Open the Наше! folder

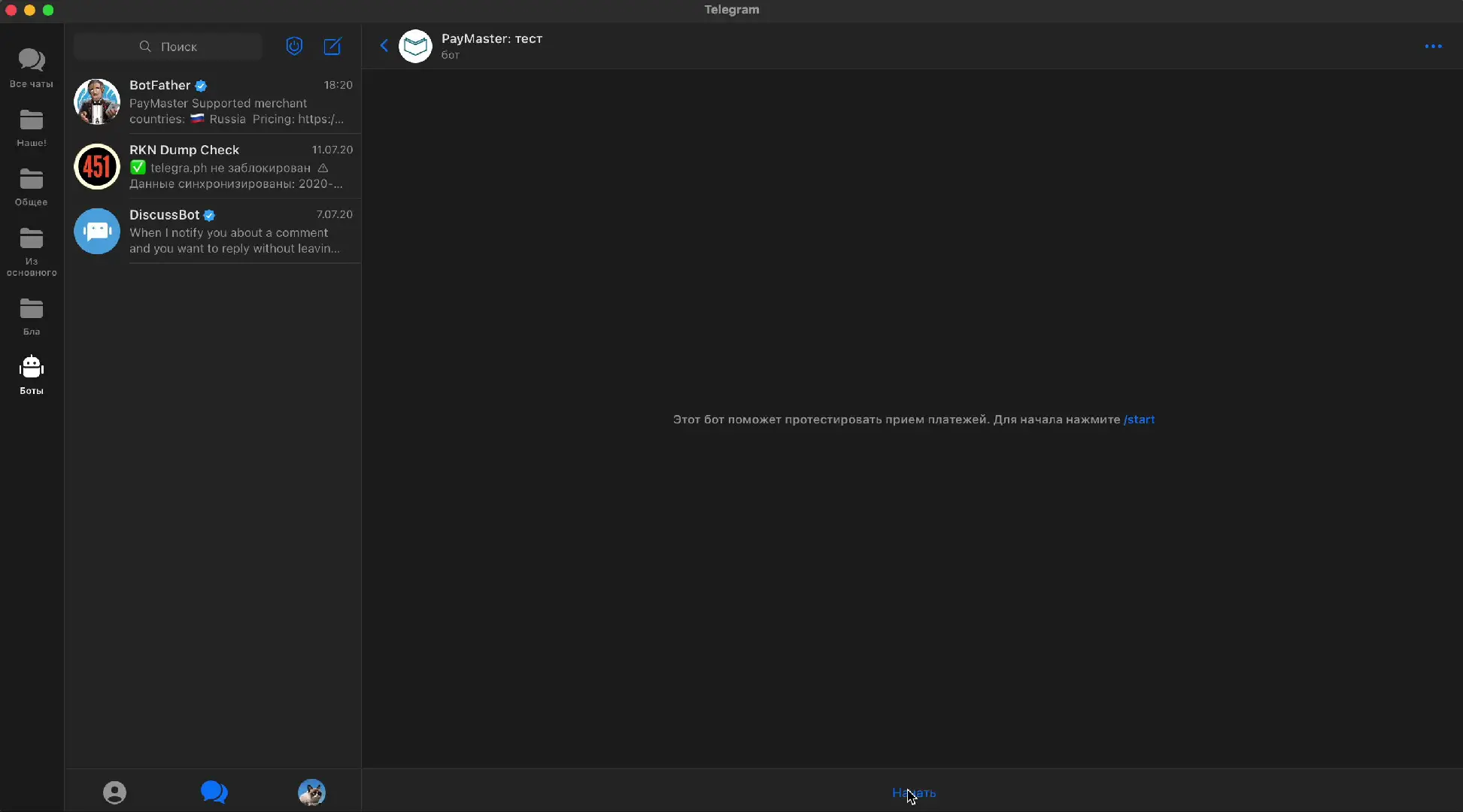31,127
